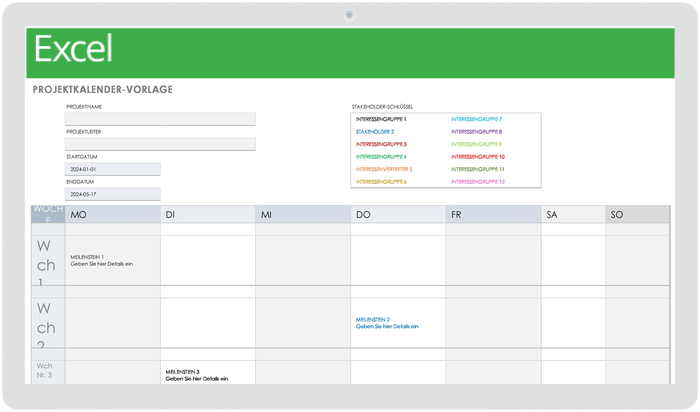
Task: Click the WOCHE column header
Action: click(x=48, y=214)
